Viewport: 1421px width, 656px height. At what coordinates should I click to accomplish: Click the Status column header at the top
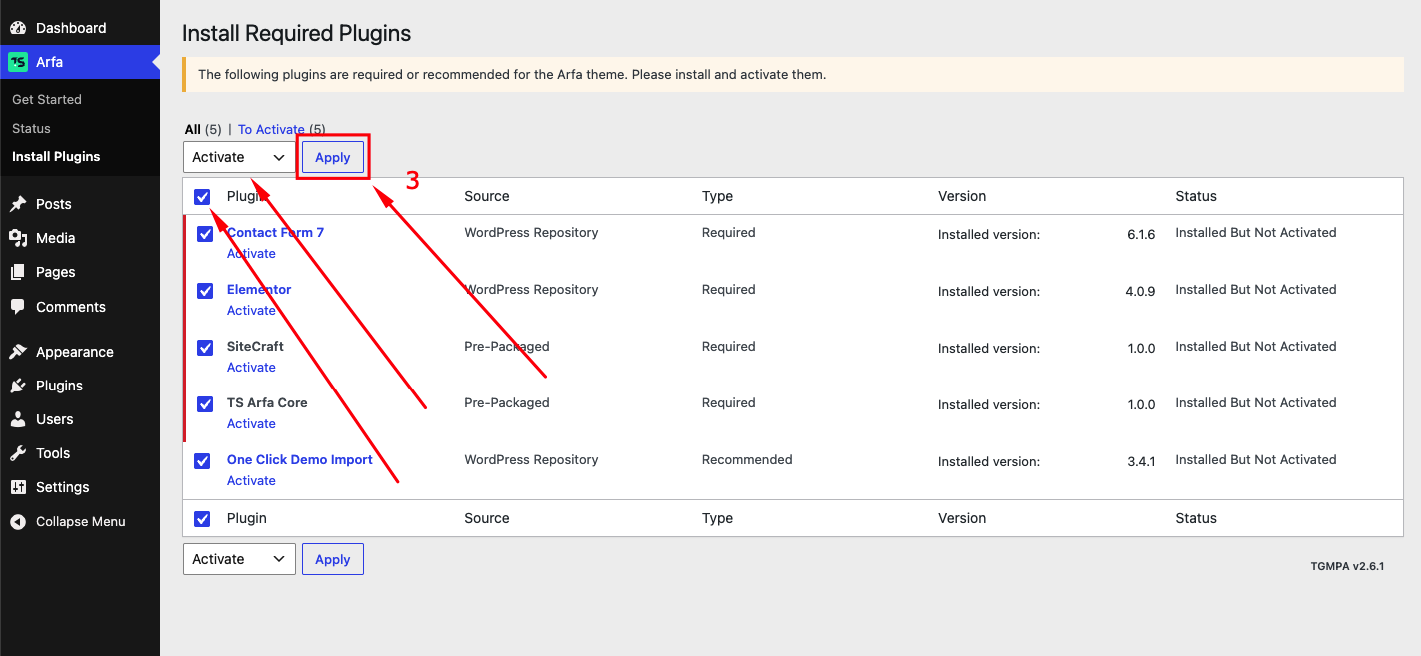(x=1196, y=196)
